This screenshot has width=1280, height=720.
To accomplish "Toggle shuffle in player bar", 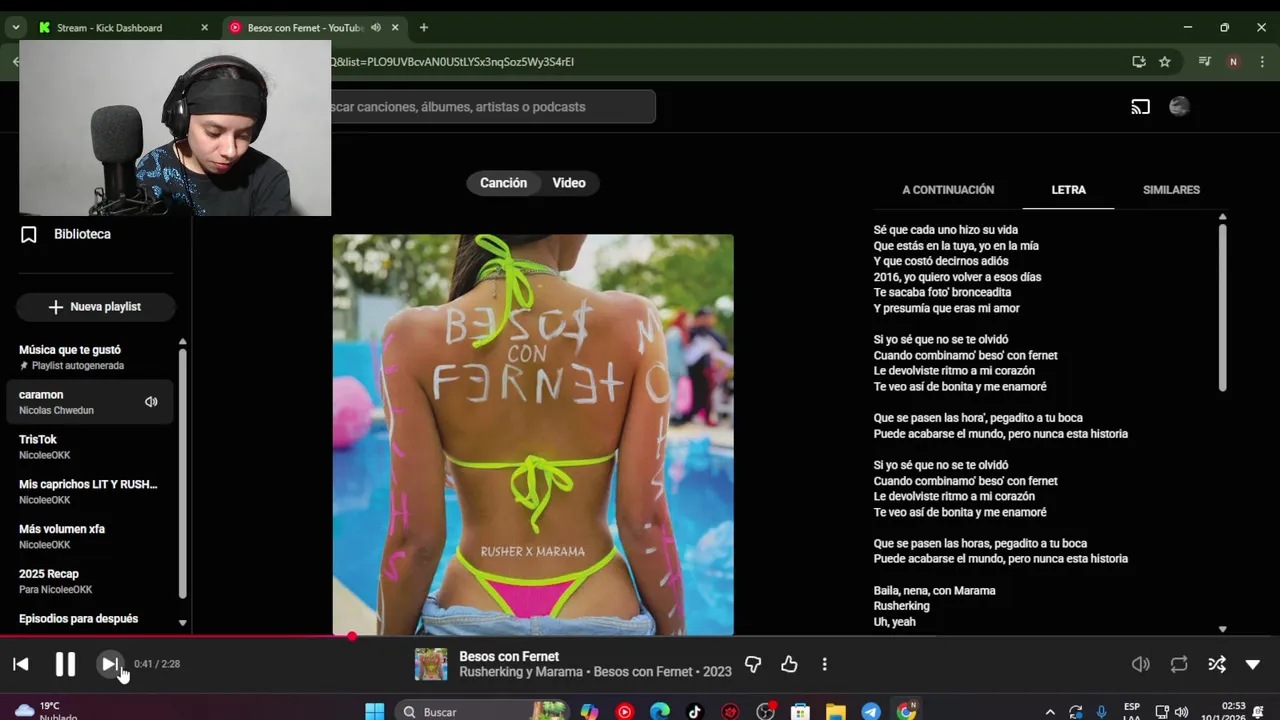I will 1217,664.
